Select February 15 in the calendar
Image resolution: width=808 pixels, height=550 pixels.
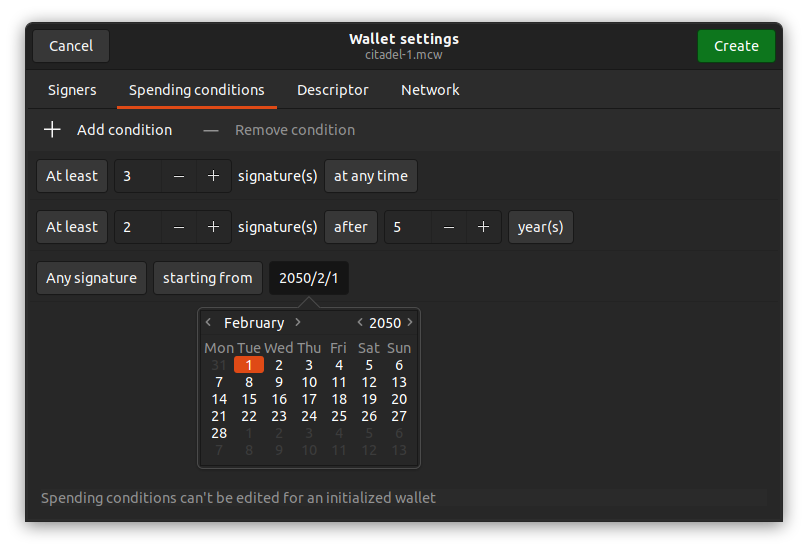coord(249,399)
